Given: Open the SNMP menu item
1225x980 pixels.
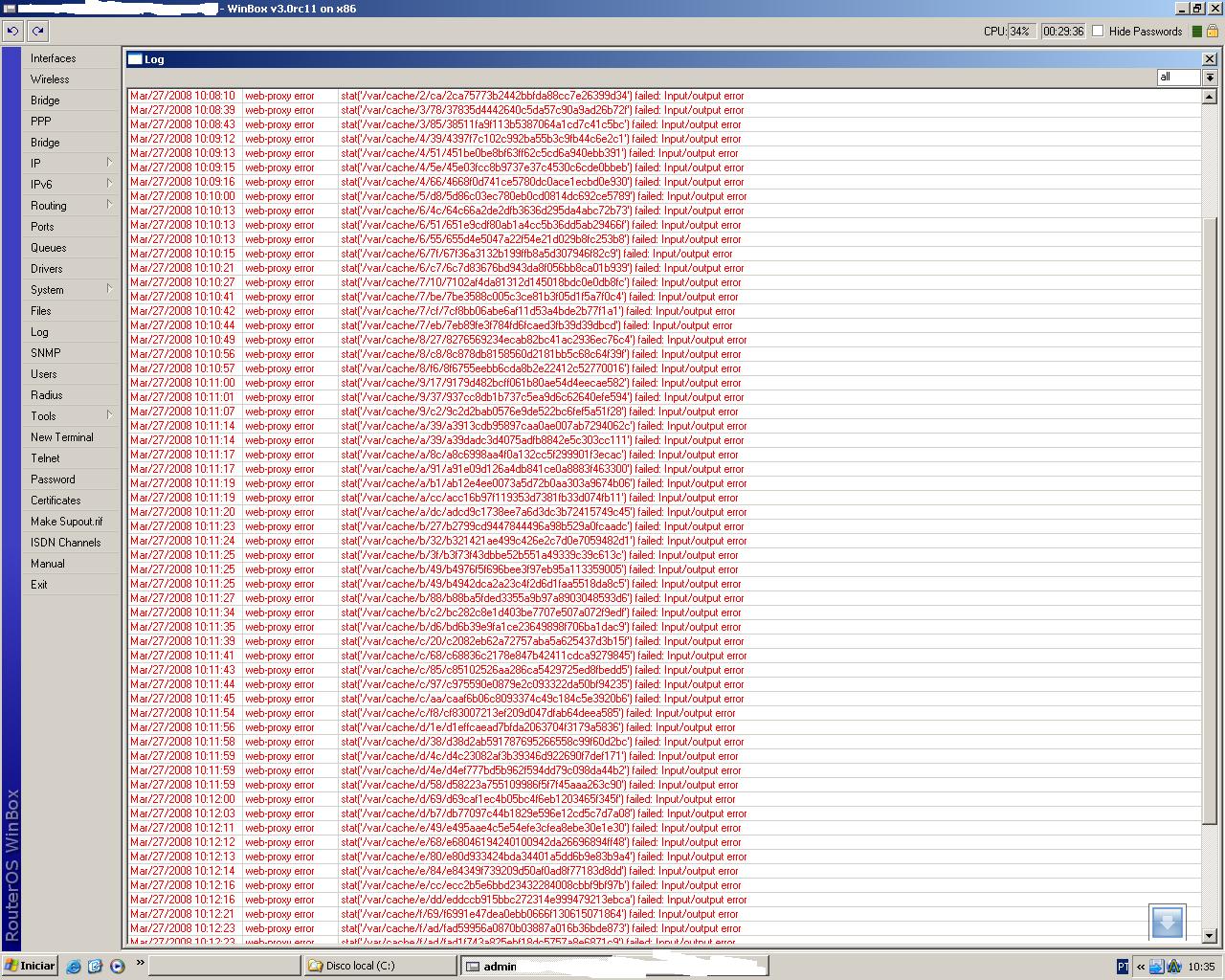Looking at the screenshot, I should (x=72, y=353).
